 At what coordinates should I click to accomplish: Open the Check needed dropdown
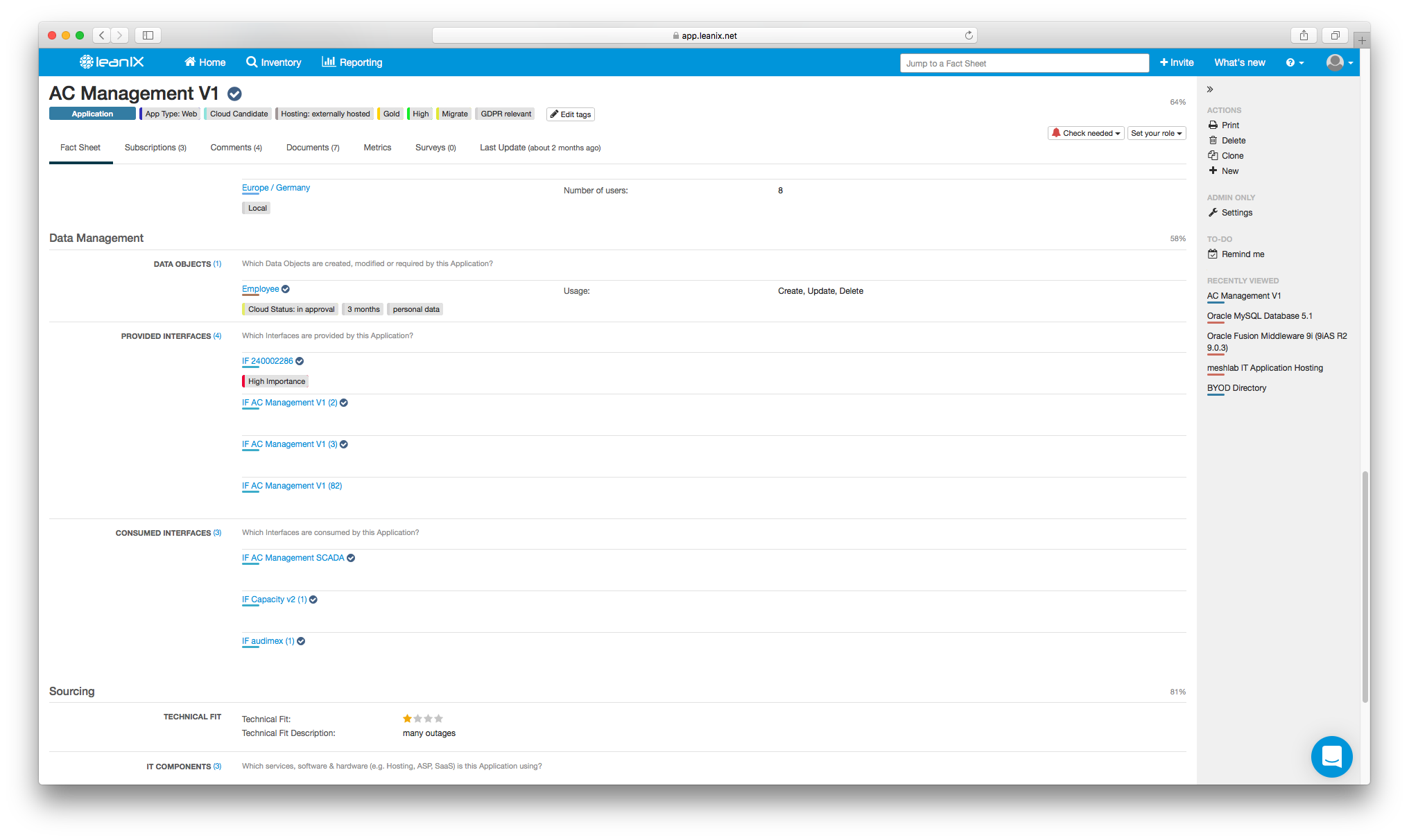1086,133
